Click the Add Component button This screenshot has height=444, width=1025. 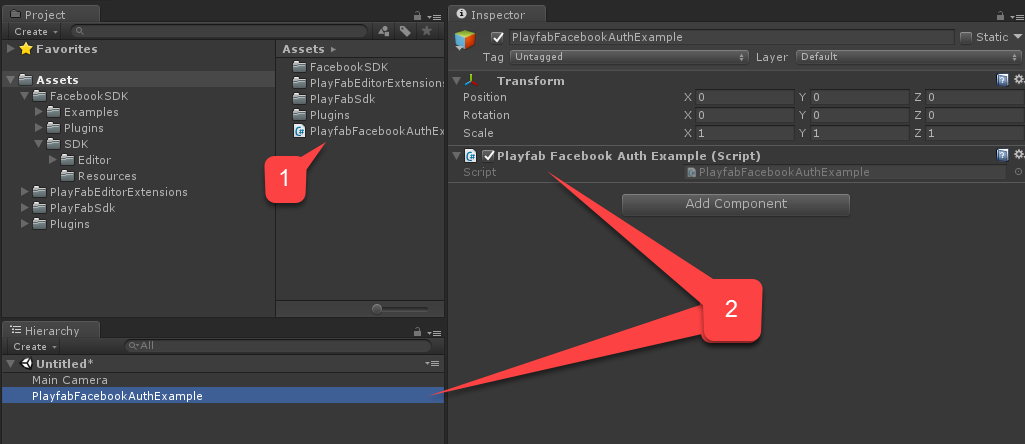tap(735, 204)
